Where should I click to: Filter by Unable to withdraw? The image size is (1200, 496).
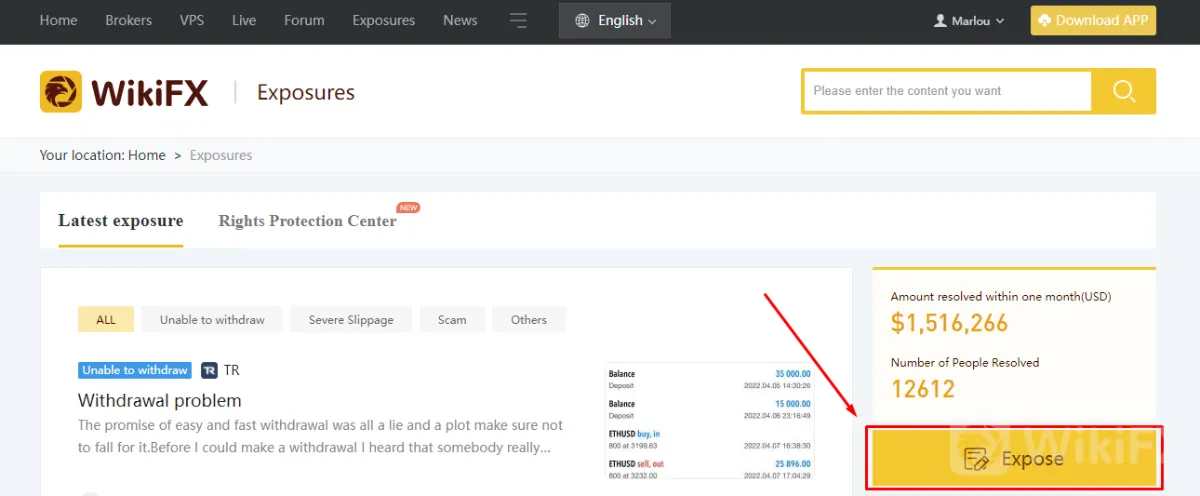point(212,319)
